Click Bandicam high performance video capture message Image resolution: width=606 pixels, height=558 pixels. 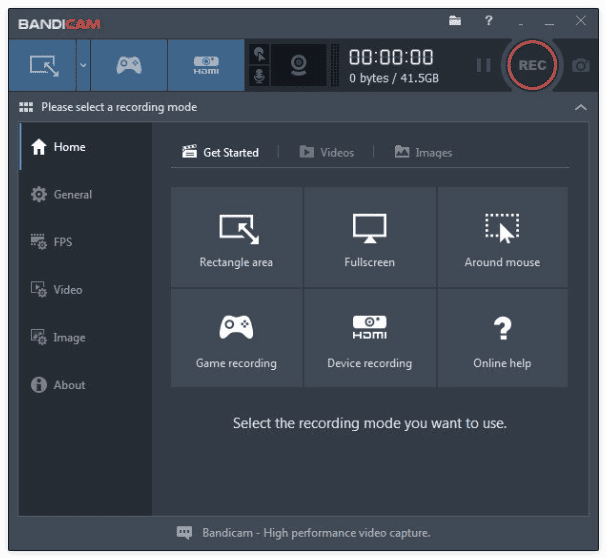tap(316, 533)
